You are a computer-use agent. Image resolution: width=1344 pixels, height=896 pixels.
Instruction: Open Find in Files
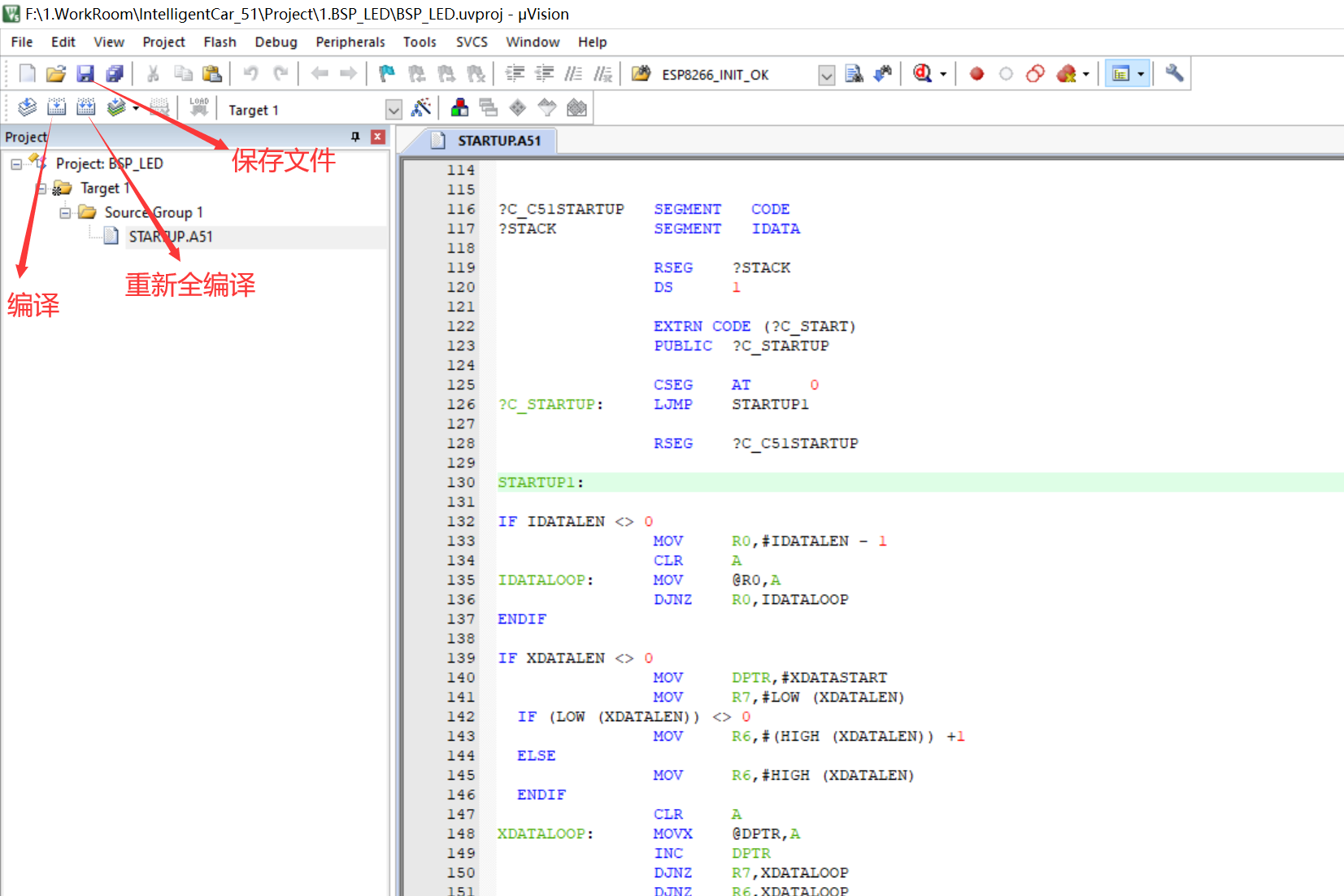tap(641, 74)
